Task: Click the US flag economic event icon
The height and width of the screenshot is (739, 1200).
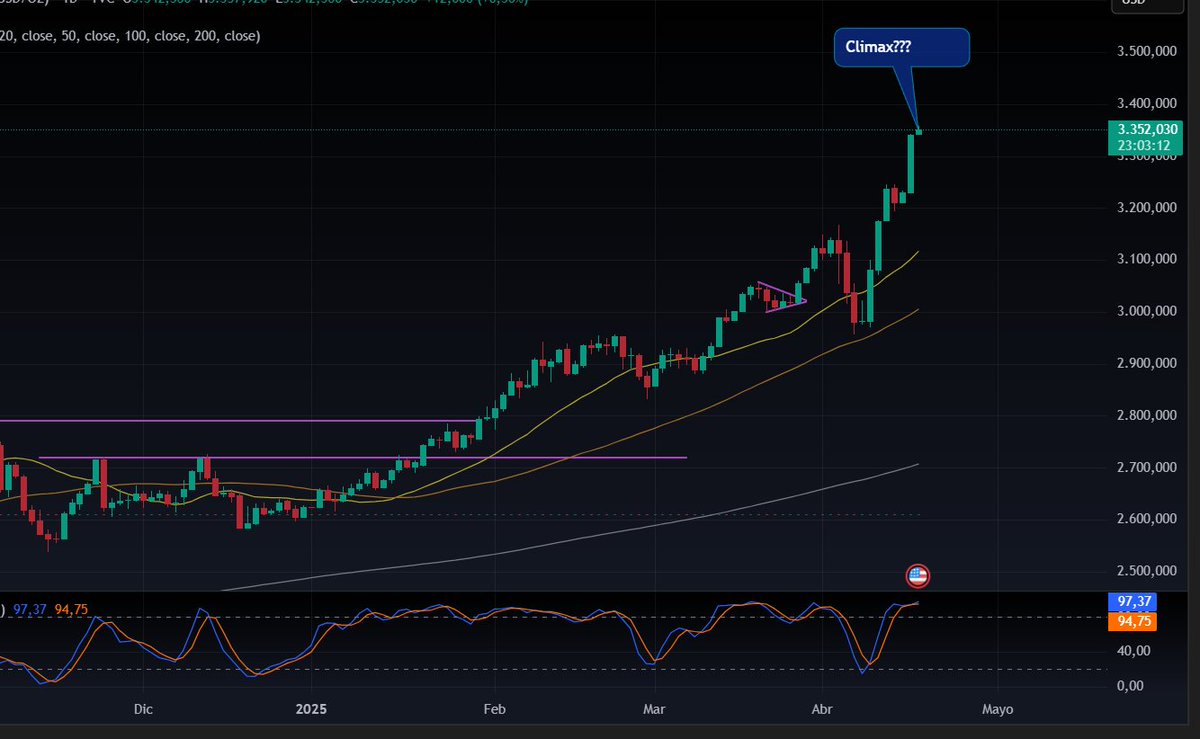Action: coord(917,575)
